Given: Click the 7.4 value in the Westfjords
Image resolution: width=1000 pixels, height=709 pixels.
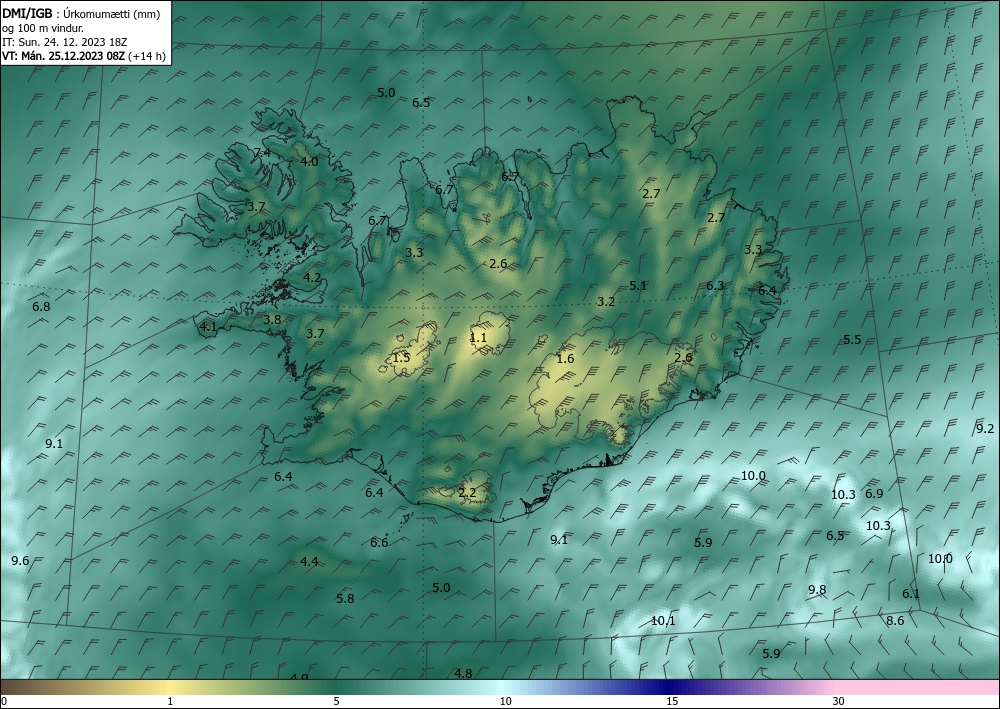Looking at the screenshot, I should [x=261, y=152].
